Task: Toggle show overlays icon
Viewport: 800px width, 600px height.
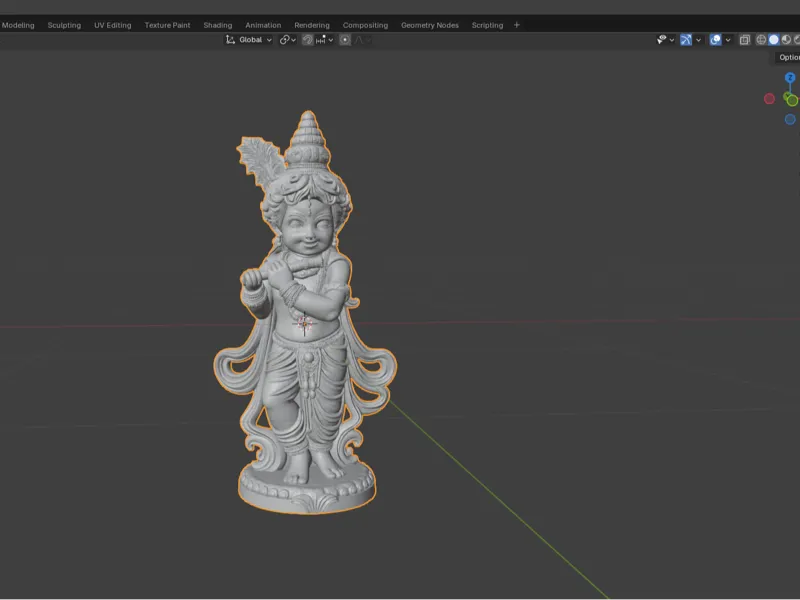Action: [715, 40]
